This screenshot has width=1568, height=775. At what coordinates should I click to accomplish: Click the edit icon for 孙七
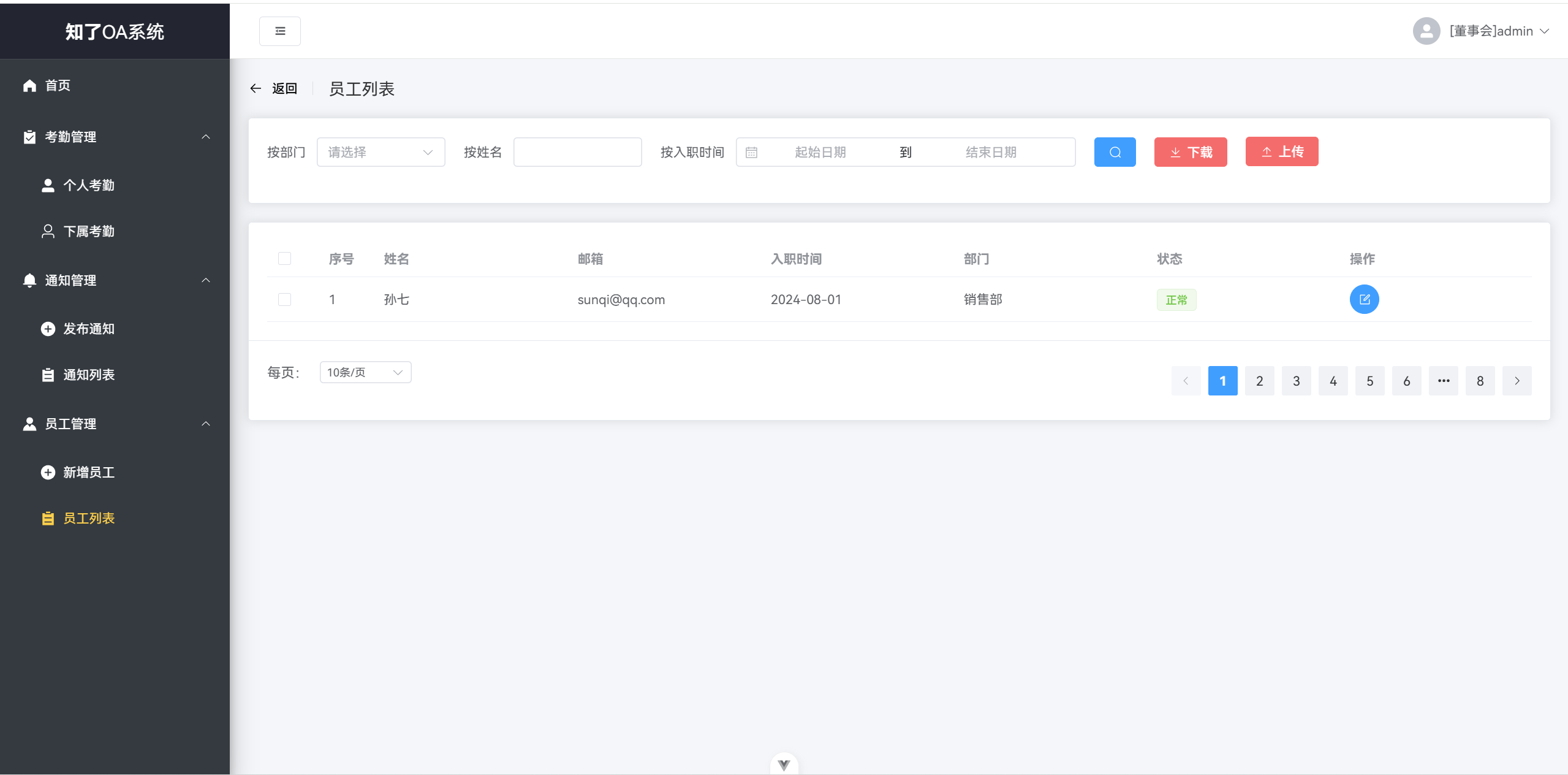(1364, 299)
